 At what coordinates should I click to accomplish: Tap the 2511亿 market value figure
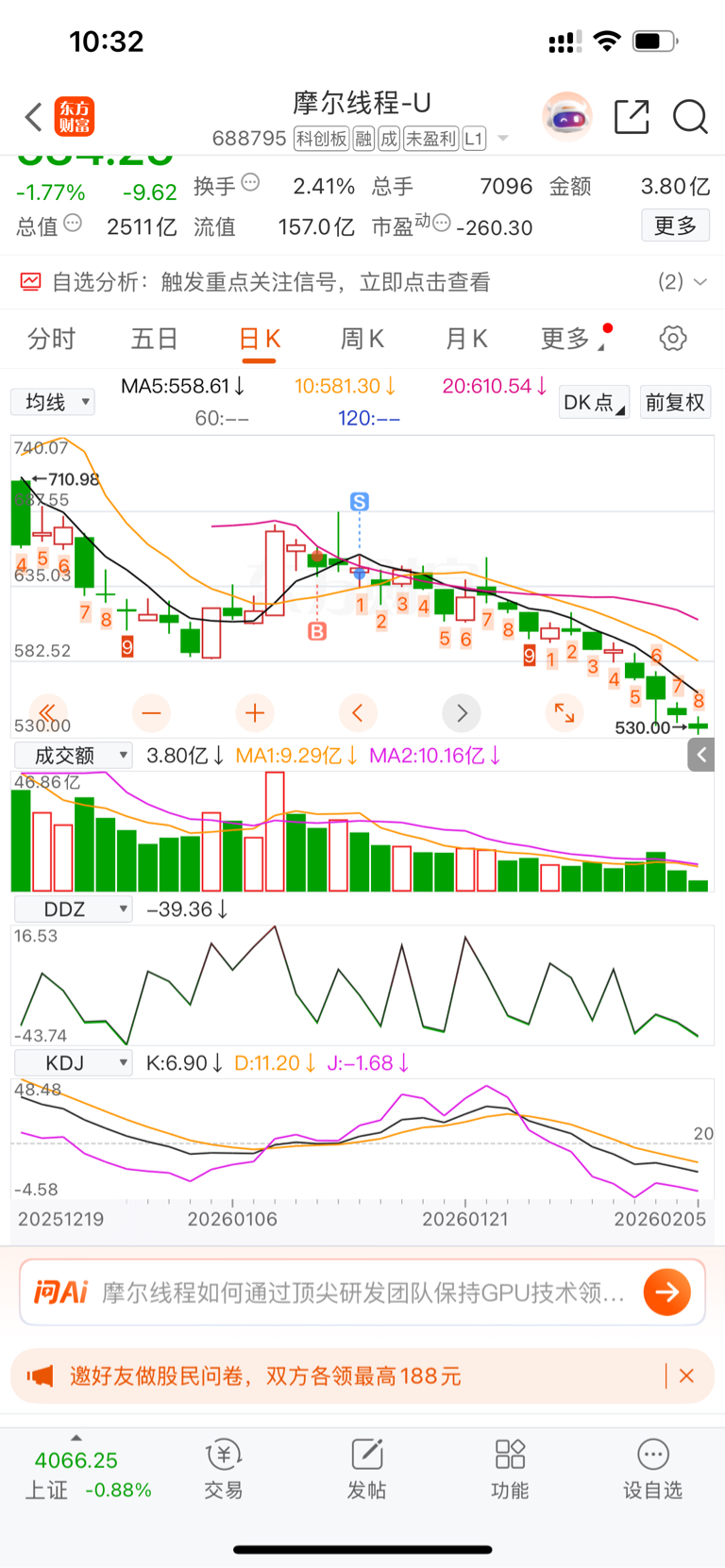(142, 227)
